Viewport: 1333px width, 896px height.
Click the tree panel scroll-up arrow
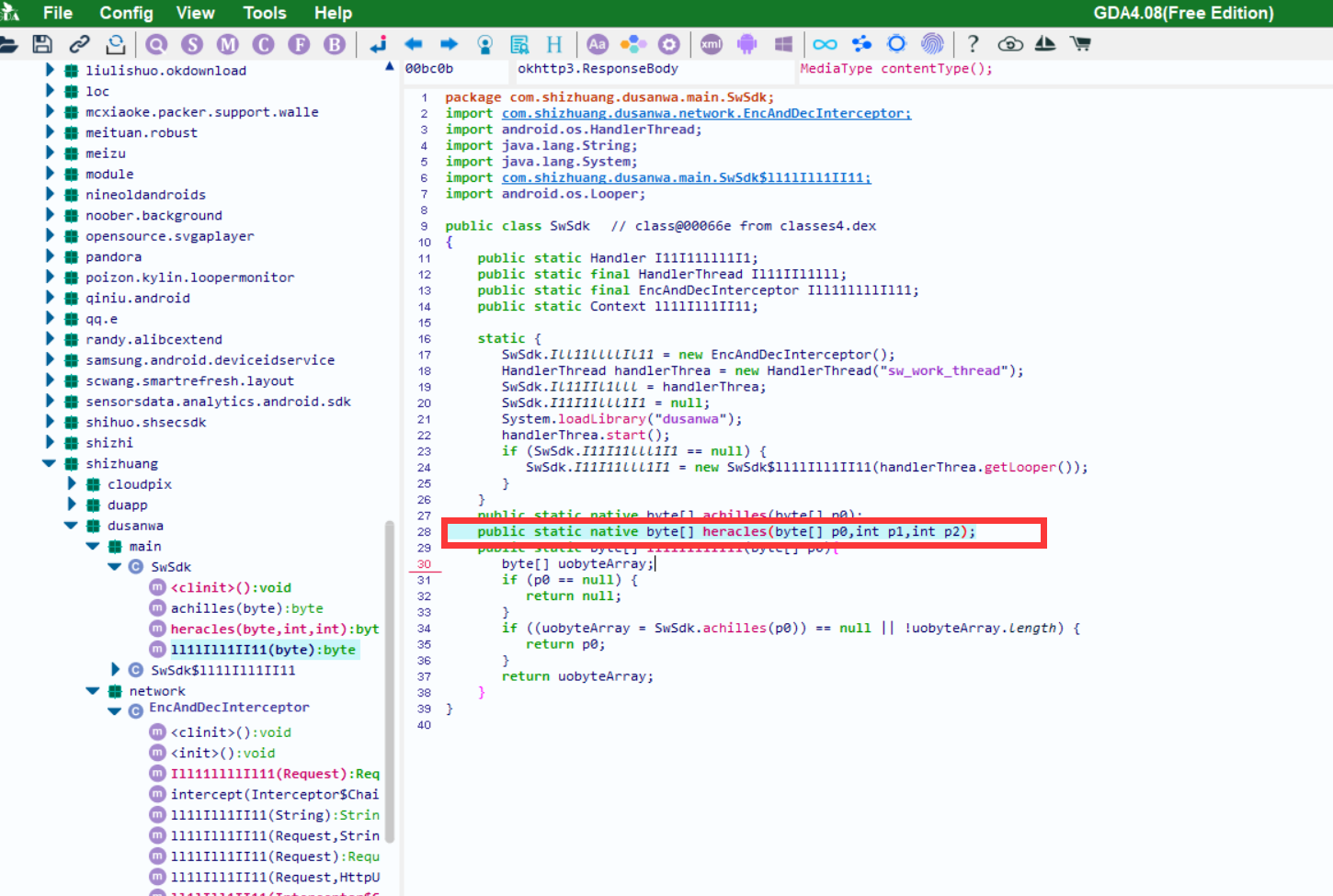coord(390,67)
